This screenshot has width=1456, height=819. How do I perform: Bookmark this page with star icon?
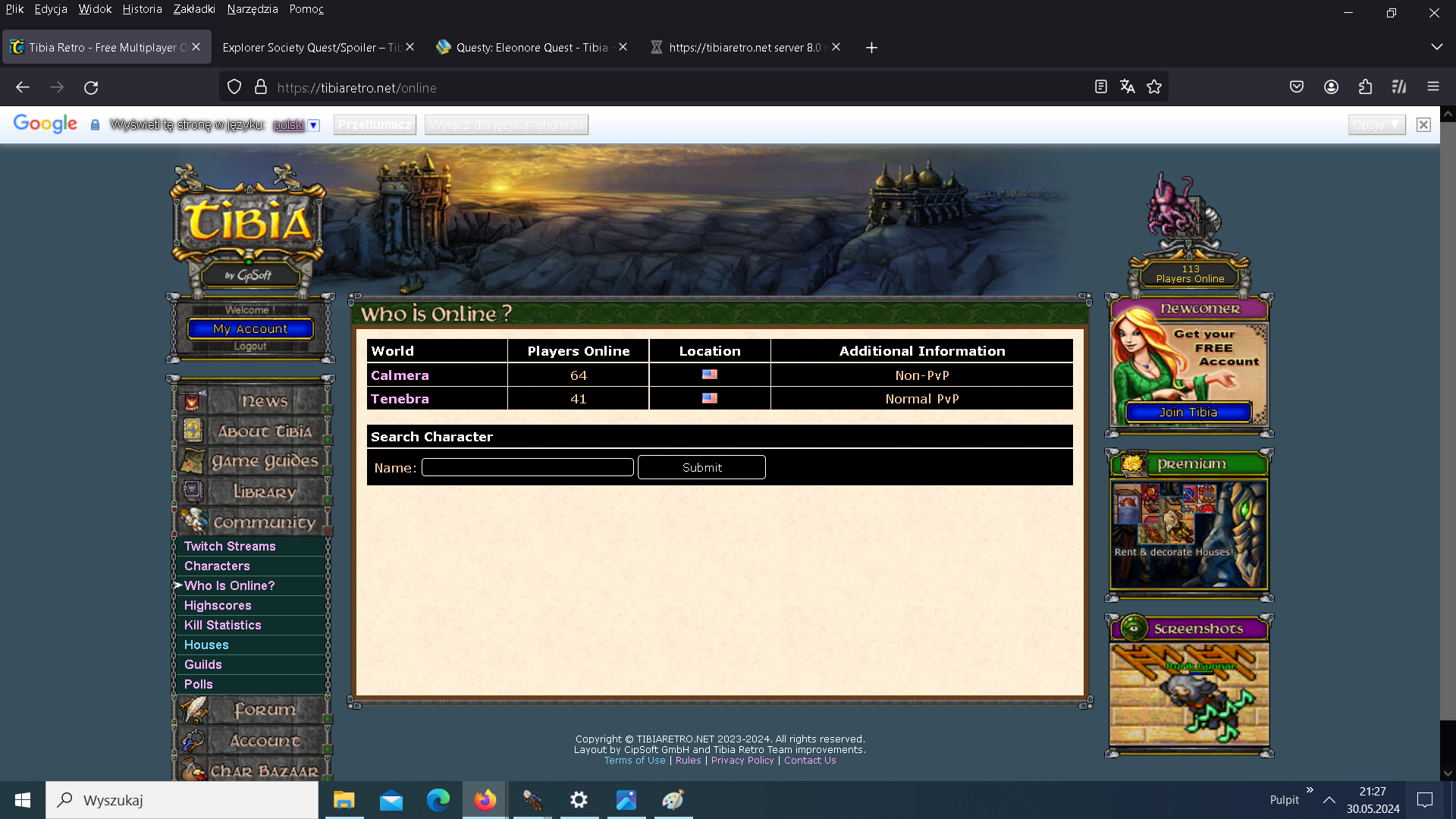pyautogui.click(x=1154, y=87)
